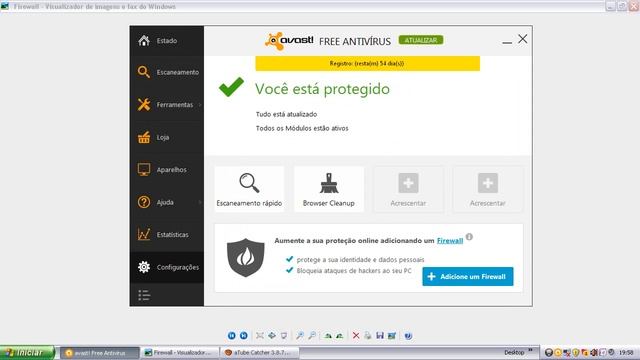Click the Print icon in viewer toolbar

coord(368,336)
